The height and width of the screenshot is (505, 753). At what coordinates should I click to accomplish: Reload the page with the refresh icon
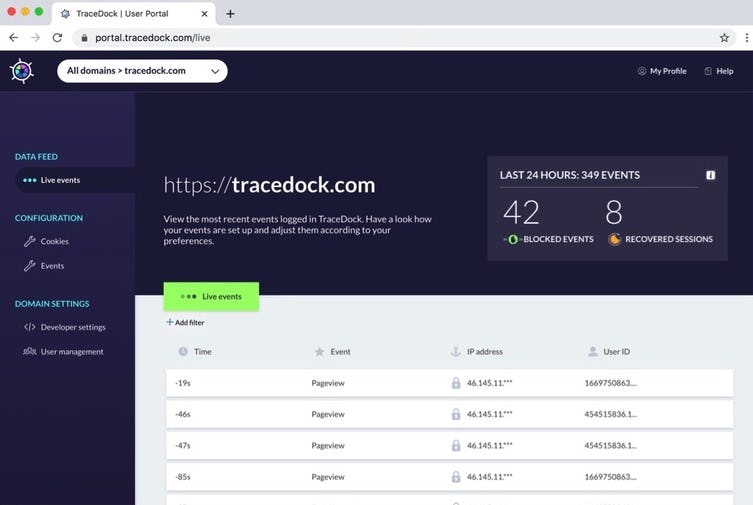pyautogui.click(x=57, y=37)
